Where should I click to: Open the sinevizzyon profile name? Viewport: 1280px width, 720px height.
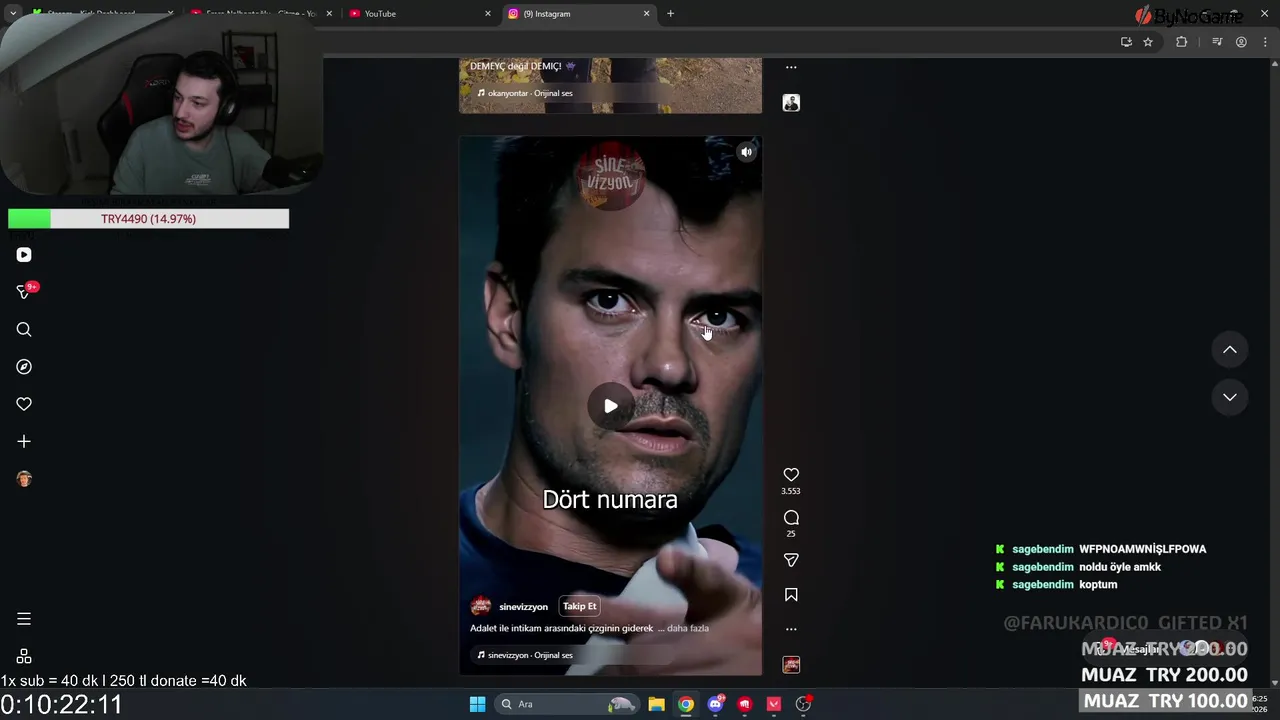(523, 607)
